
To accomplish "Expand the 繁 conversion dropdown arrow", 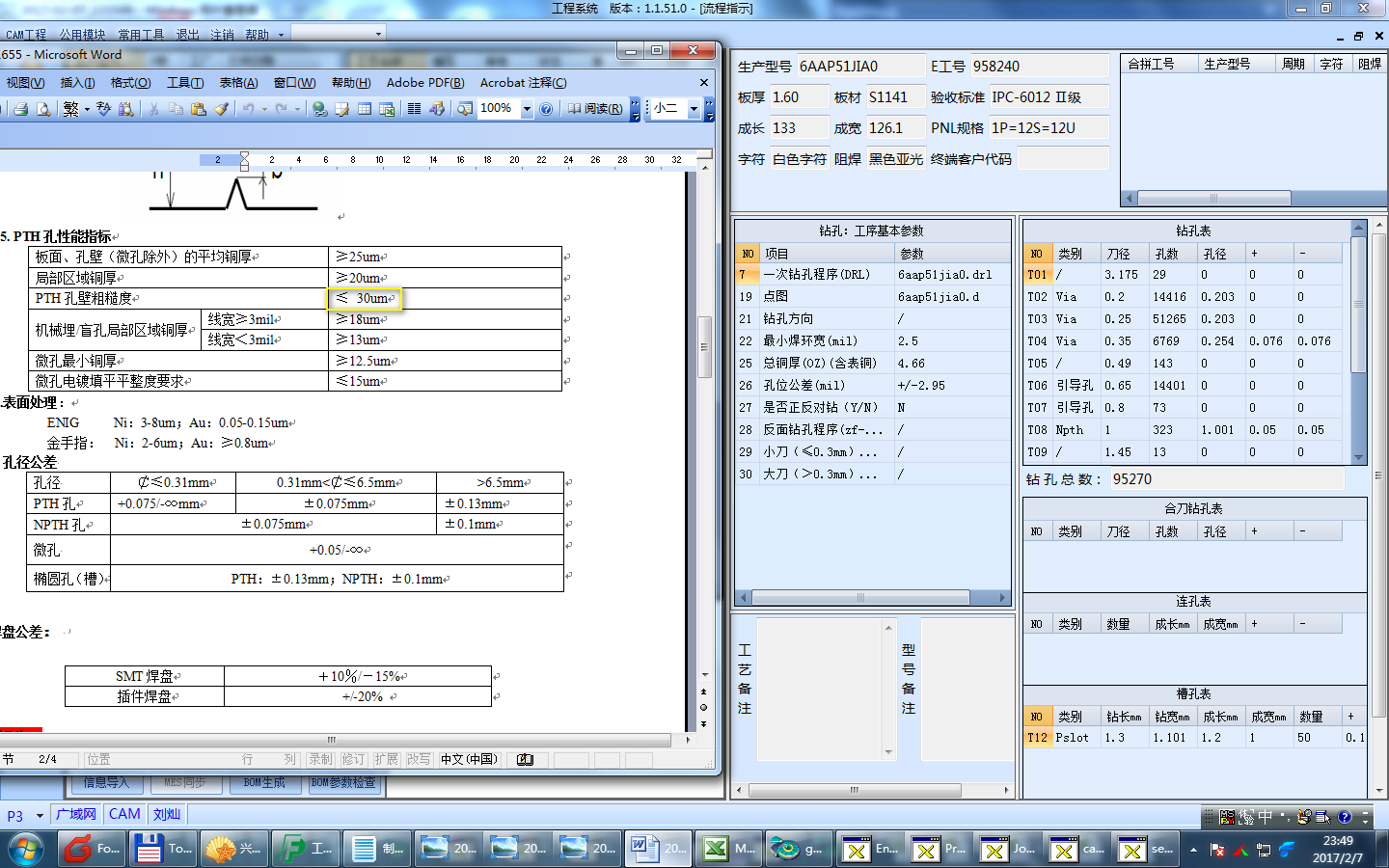I will click(x=87, y=109).
